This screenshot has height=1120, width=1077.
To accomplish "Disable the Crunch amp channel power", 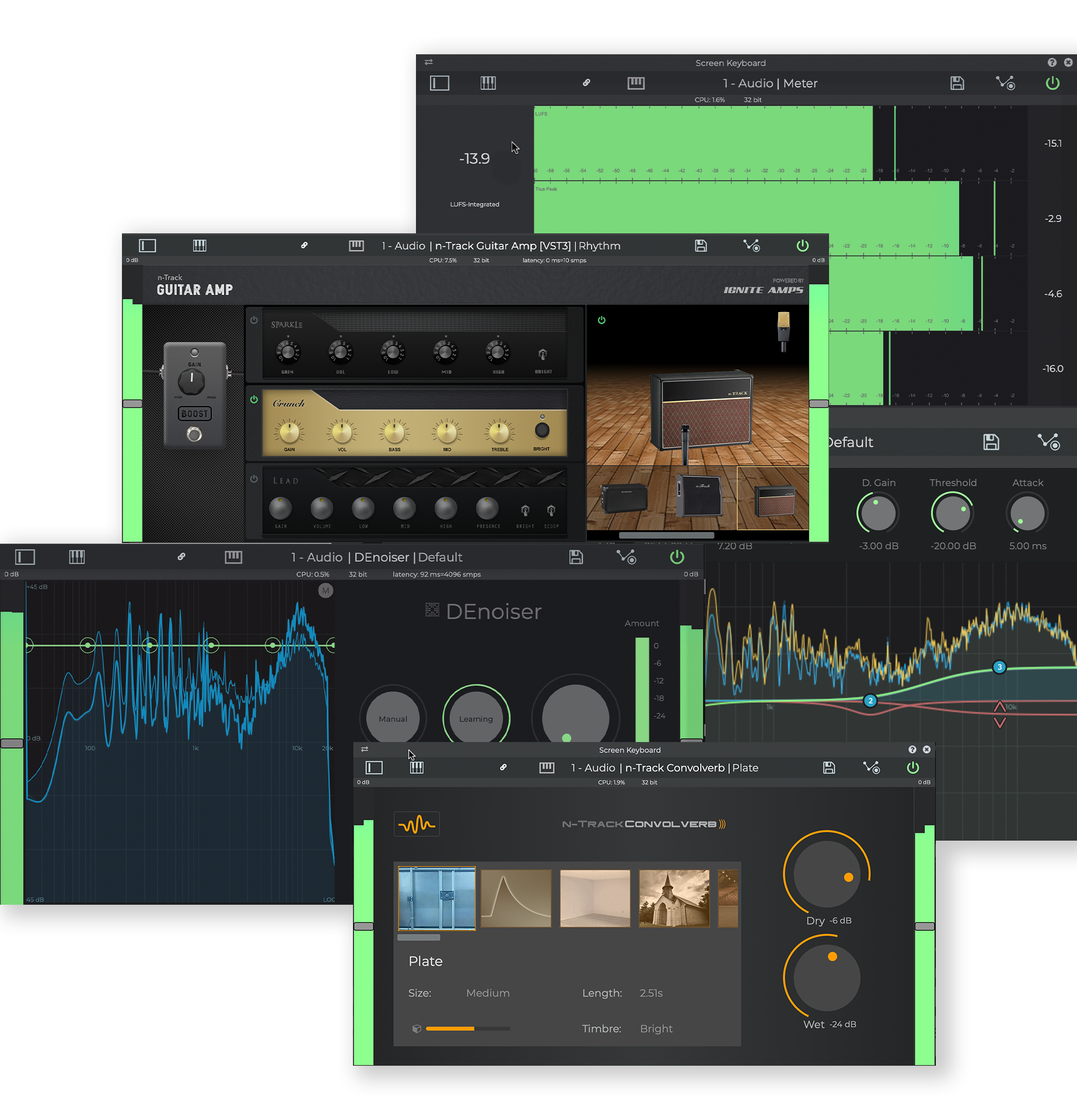I will tap(254, 400).
